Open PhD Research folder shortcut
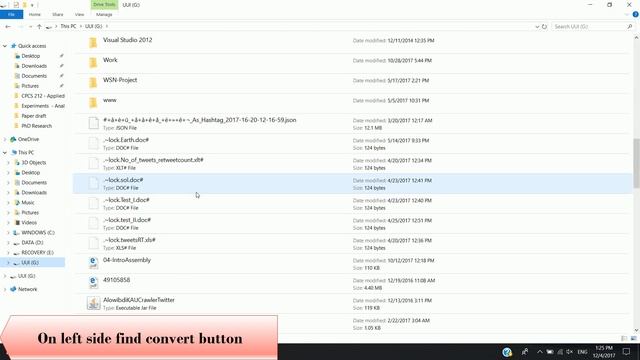Image resolution: width=640 pixels, height=360 pixels. pyautogui.click(x=36, y=126)
